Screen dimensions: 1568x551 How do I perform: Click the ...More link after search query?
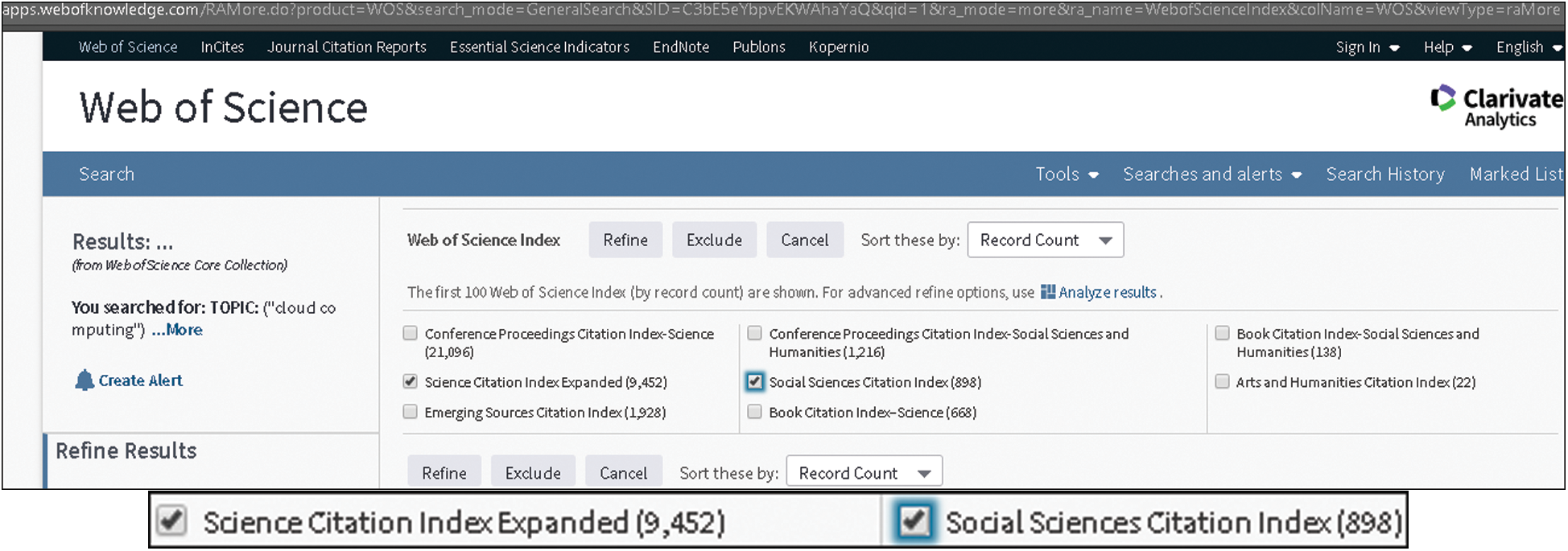(177, 330)
